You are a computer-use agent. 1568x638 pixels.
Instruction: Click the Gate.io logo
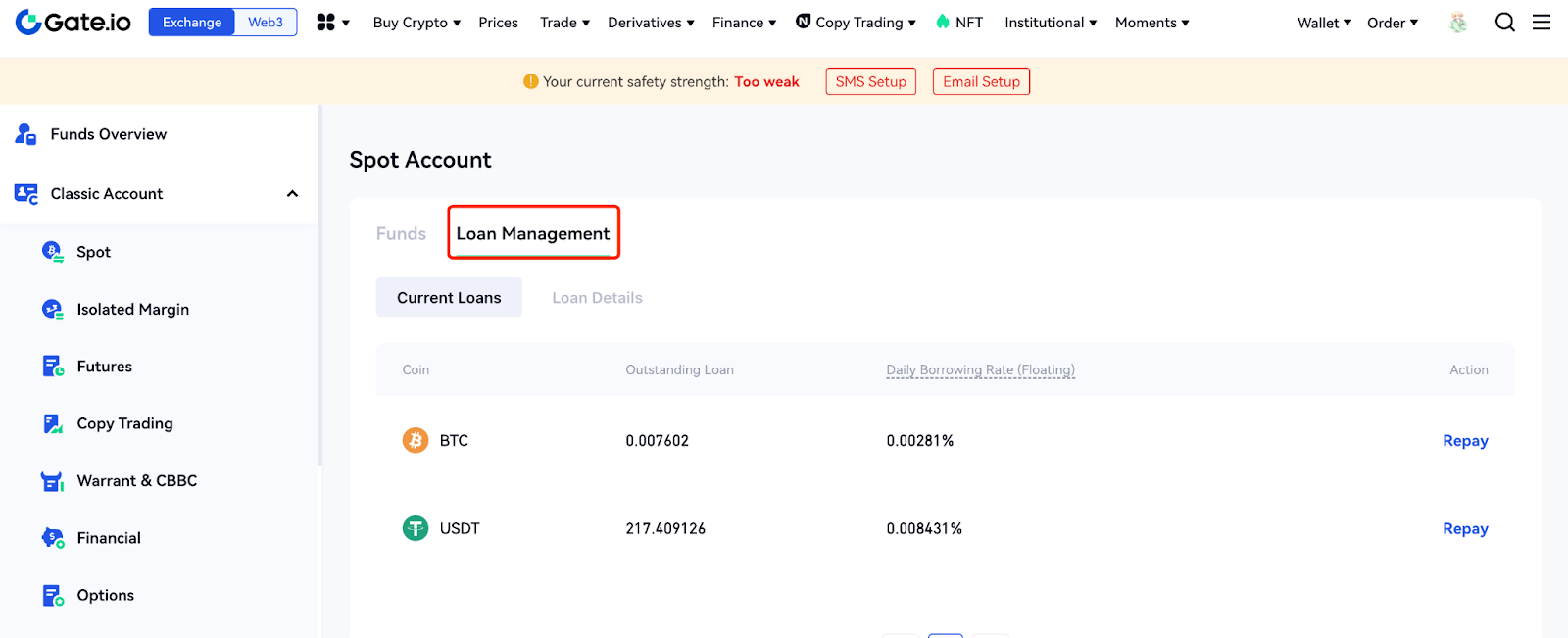coord(73,22)
